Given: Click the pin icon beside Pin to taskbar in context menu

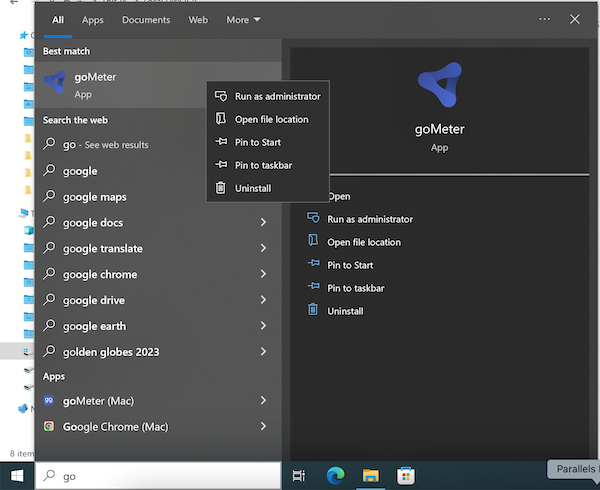Looking at the screenshot, I should click(x=221, y=165).
